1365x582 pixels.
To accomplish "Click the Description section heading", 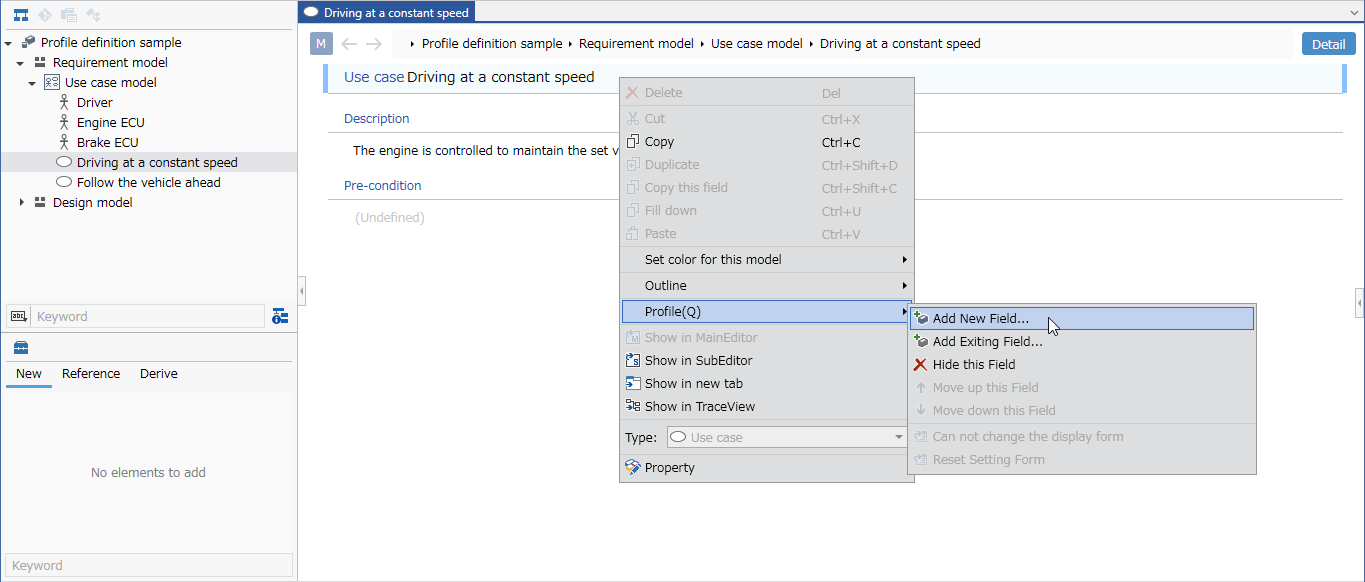I will 377,118.
